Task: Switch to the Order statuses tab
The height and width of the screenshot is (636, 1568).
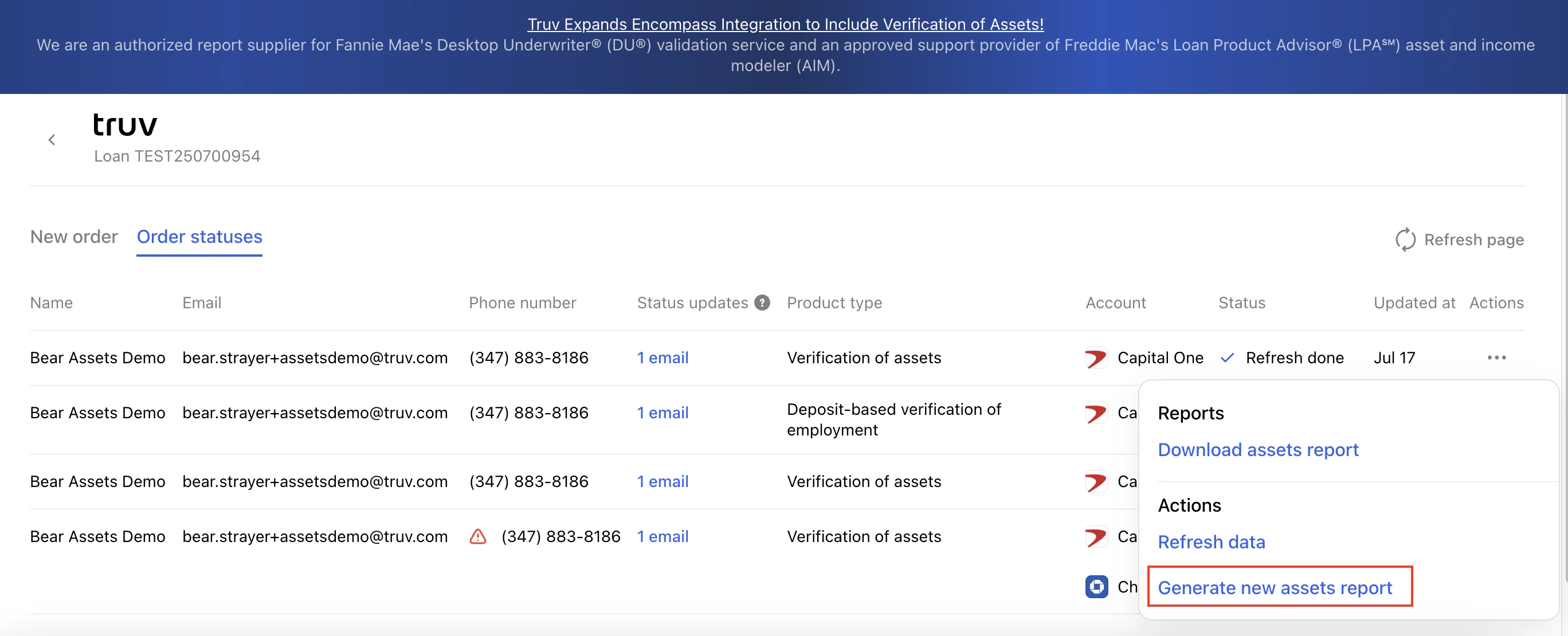Action: point(199,237)
